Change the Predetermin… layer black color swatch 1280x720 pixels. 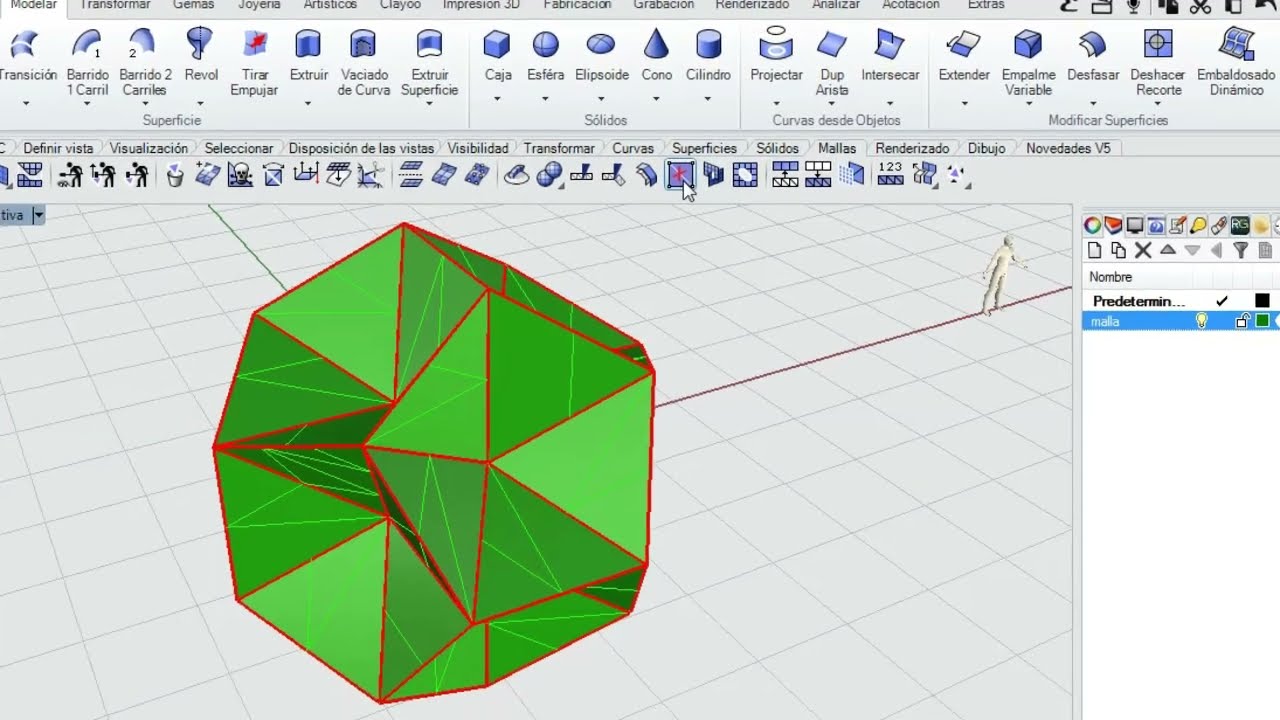pyautogui.click(x=1262, y=301)
